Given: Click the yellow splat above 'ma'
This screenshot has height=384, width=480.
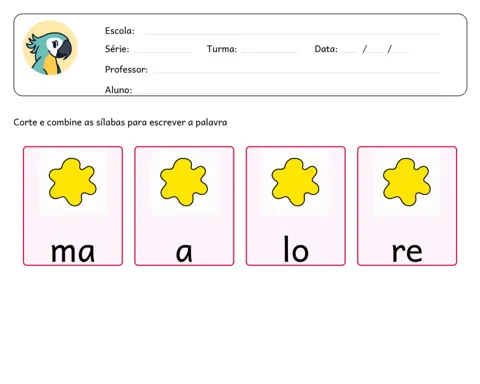Looking at the screenshot, I should coord(73,182).
